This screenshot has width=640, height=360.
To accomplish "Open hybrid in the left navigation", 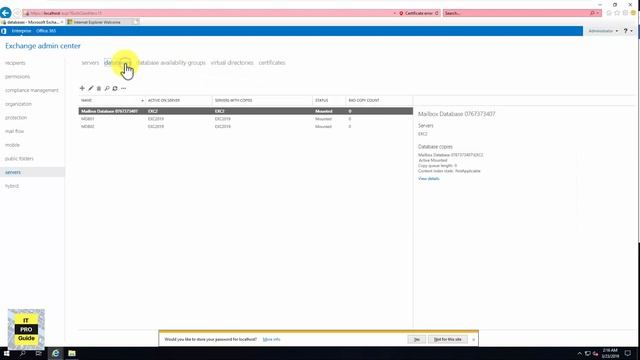I will pyautogui.click(x=12, y=186).
